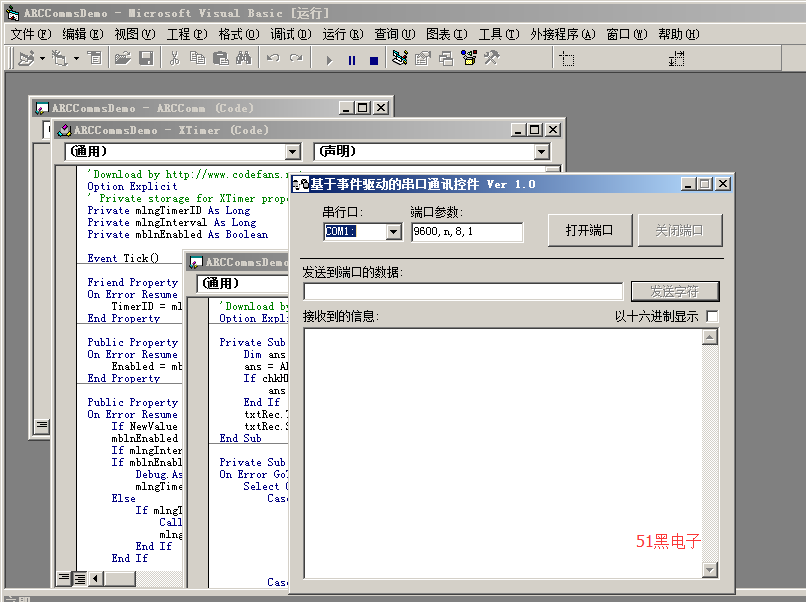Click the Redo toolbar icon
This screenshot has width=806, height=602.
[x=296, y=59]
